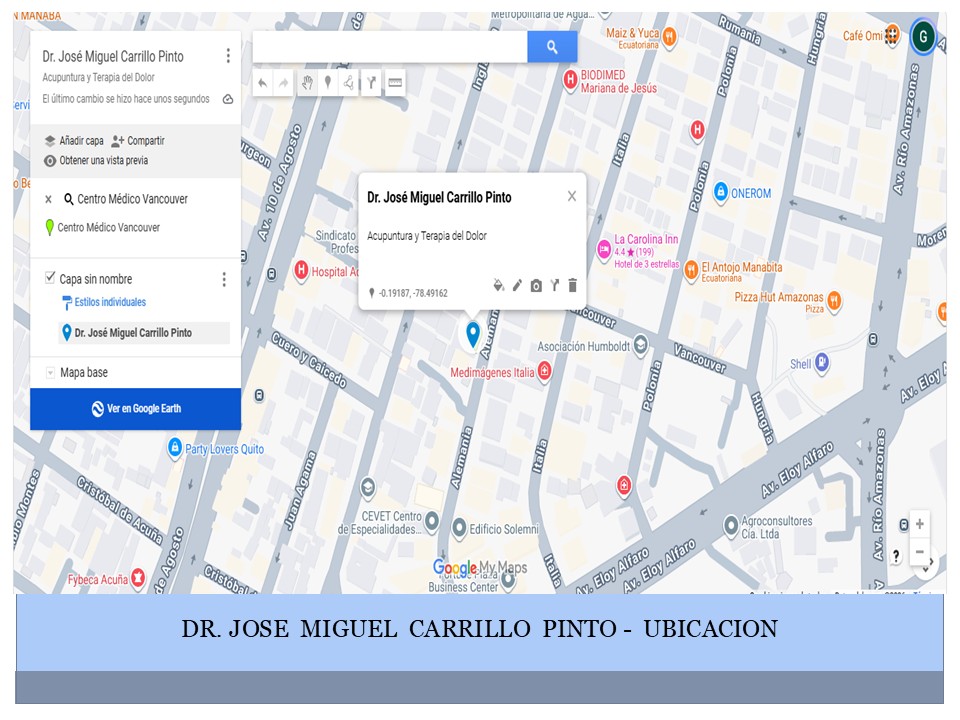Open the map title three-dot menu
The image size is (960, 720).
click(228, 56)
